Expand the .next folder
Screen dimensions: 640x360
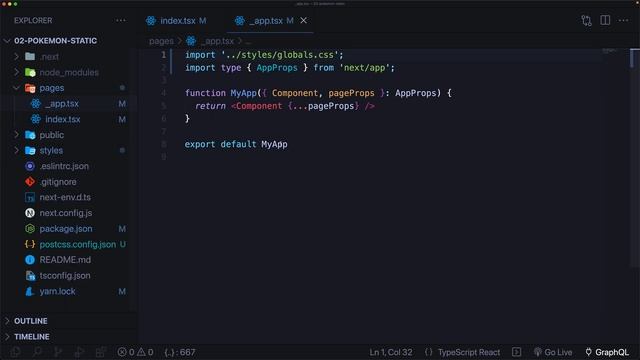point(17,56)
